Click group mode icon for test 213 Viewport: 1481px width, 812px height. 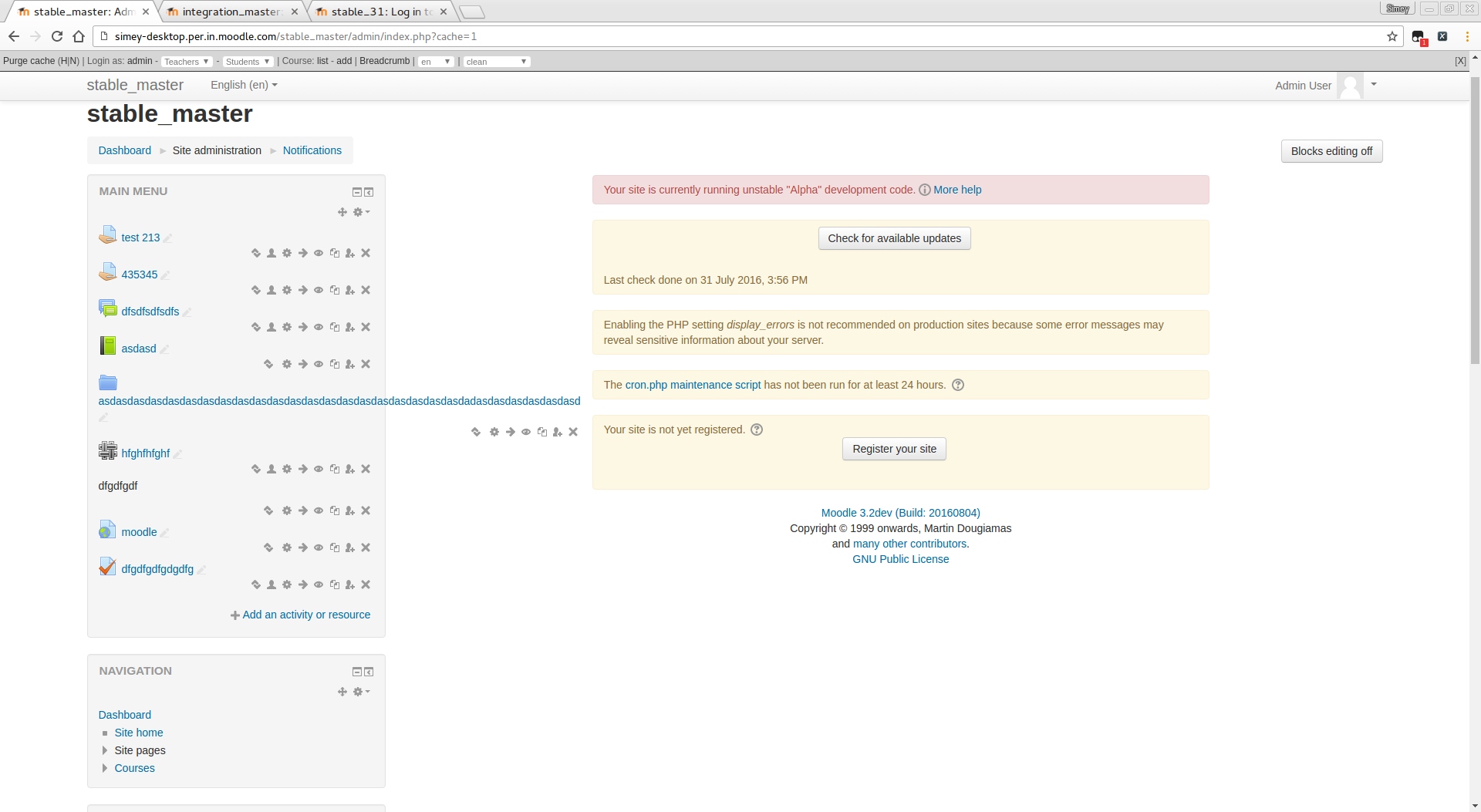pos(272,253)
